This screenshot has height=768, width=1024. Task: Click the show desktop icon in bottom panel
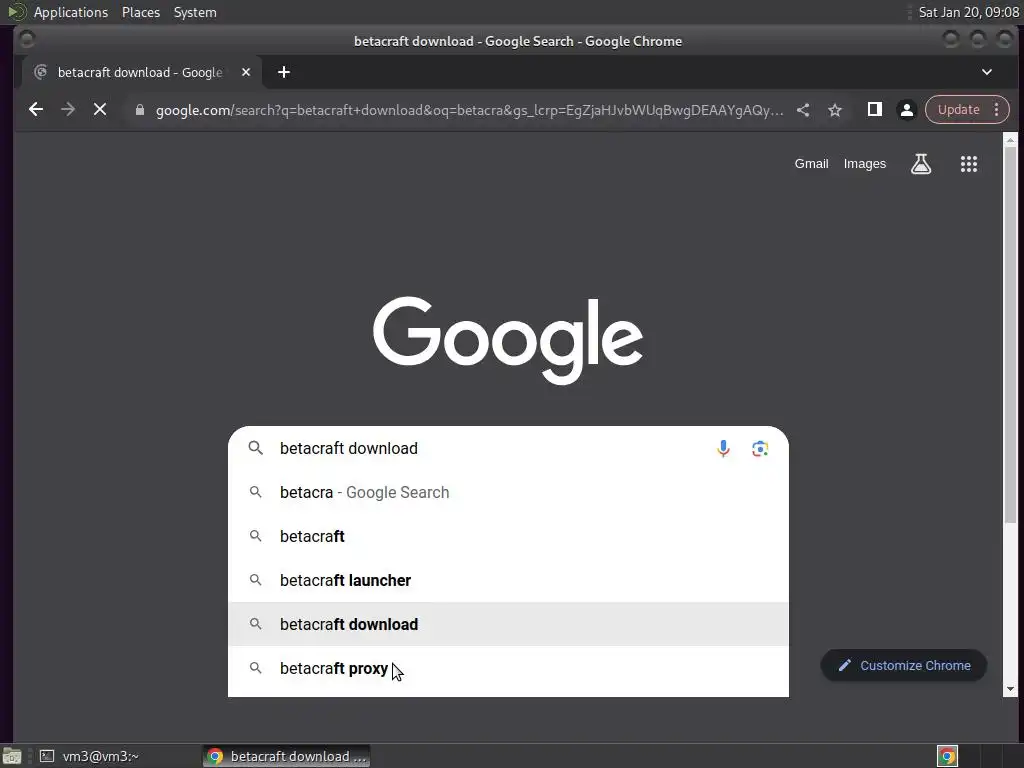[x=12, y=756]
